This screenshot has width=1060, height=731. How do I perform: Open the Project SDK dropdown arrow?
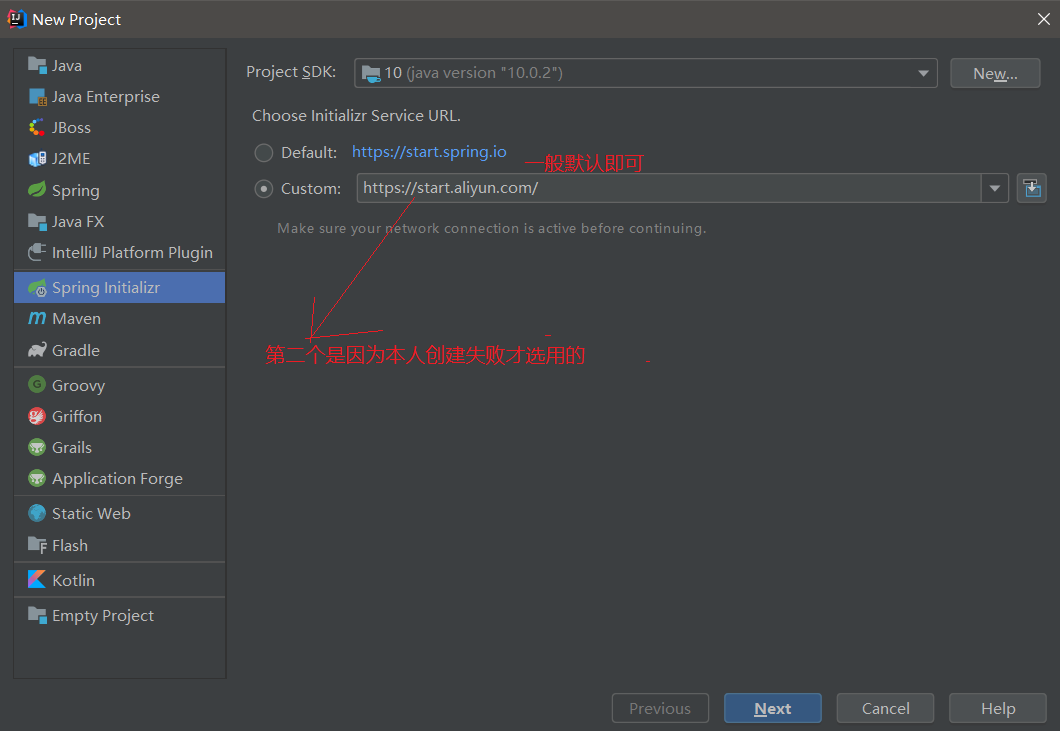click(923, 73)
